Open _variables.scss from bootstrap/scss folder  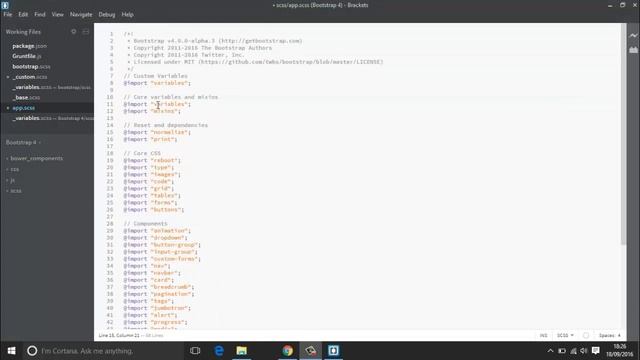[x=51, y=87]
